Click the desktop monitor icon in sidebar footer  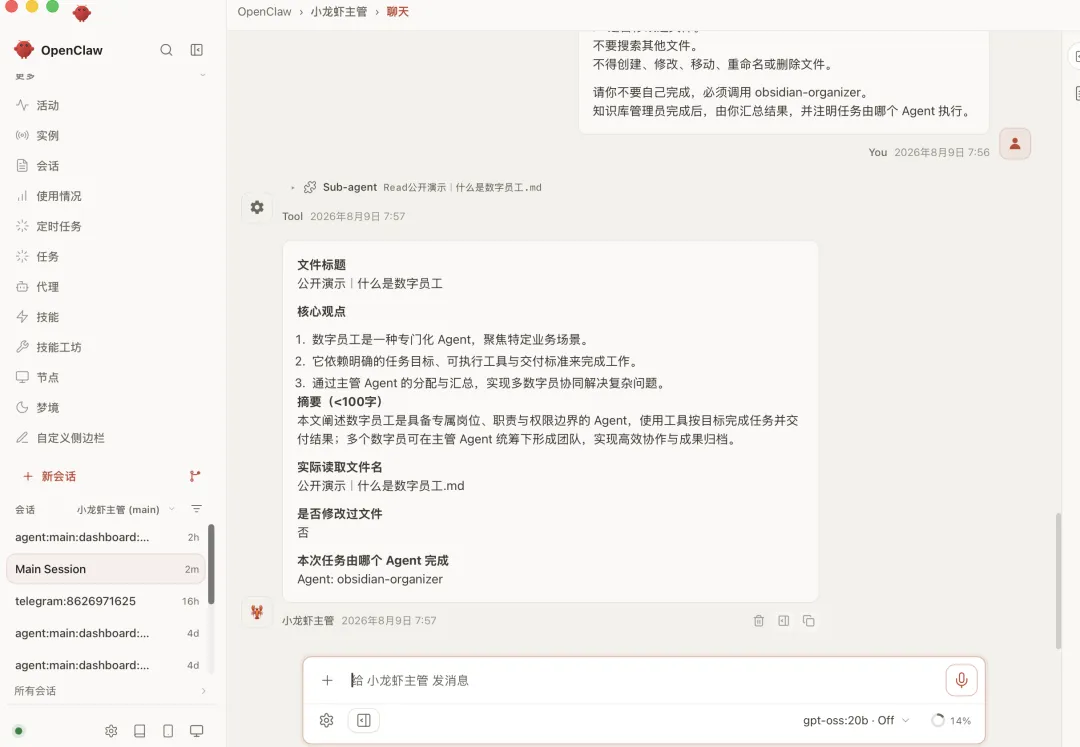(196, 731)
